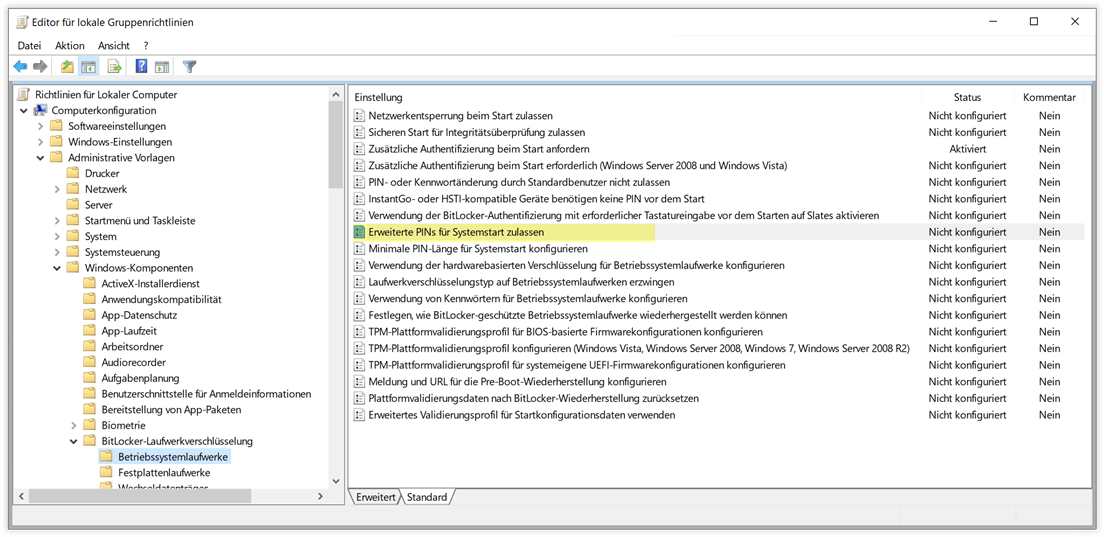Click the Filter funnel toolbar icon

(189, 67)
